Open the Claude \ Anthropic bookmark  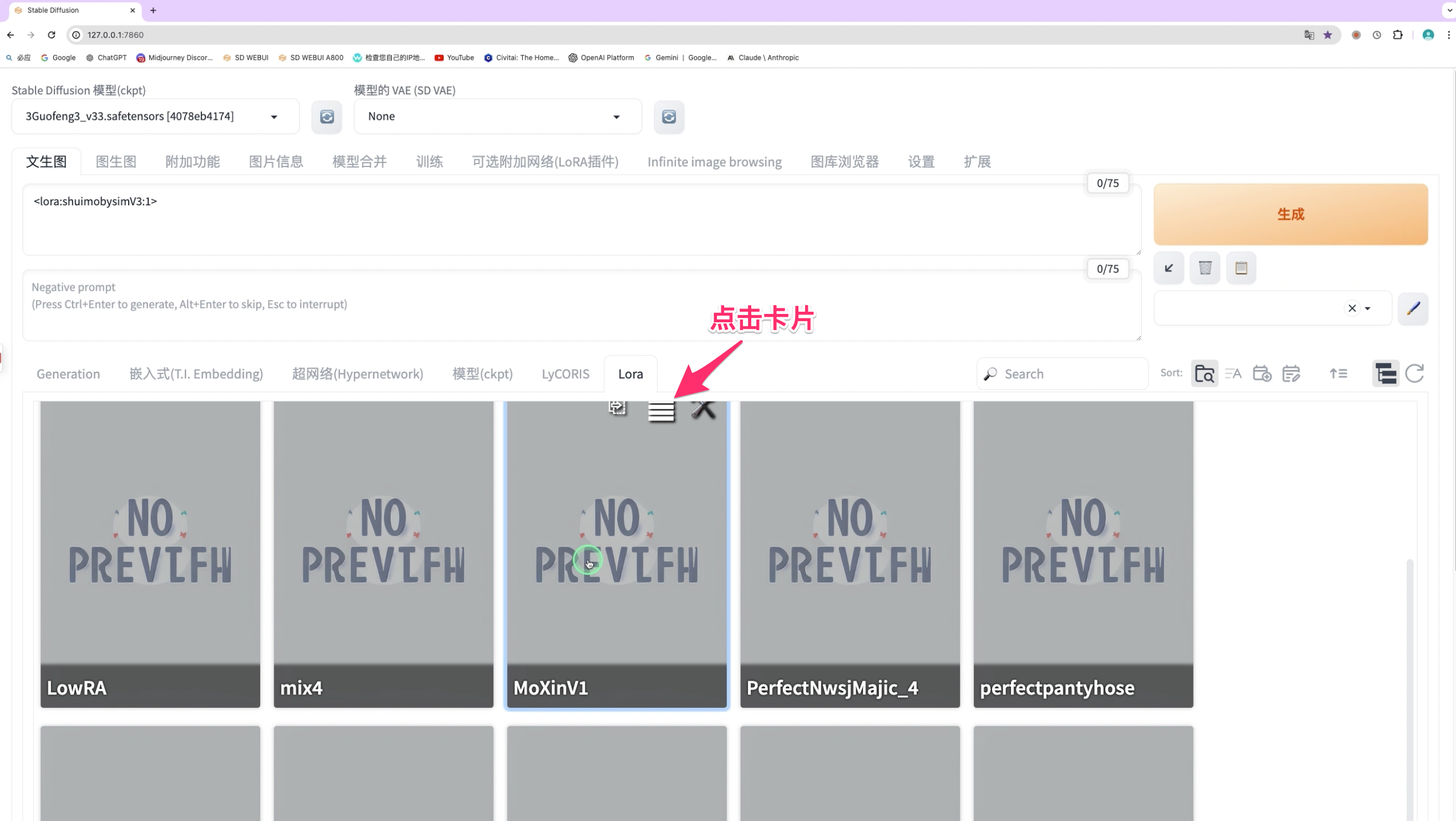click(x=763, y=58)
